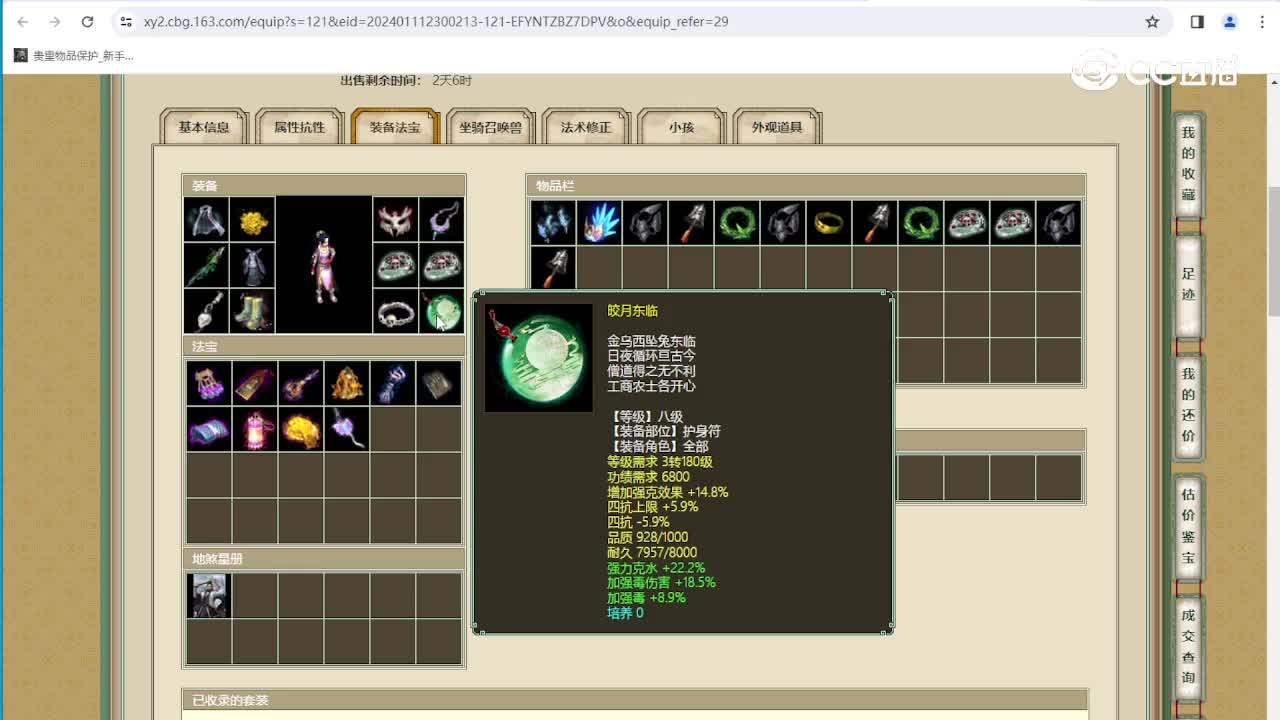Select the green sword weapon icon
The image size is (1280, 720).
206,265
